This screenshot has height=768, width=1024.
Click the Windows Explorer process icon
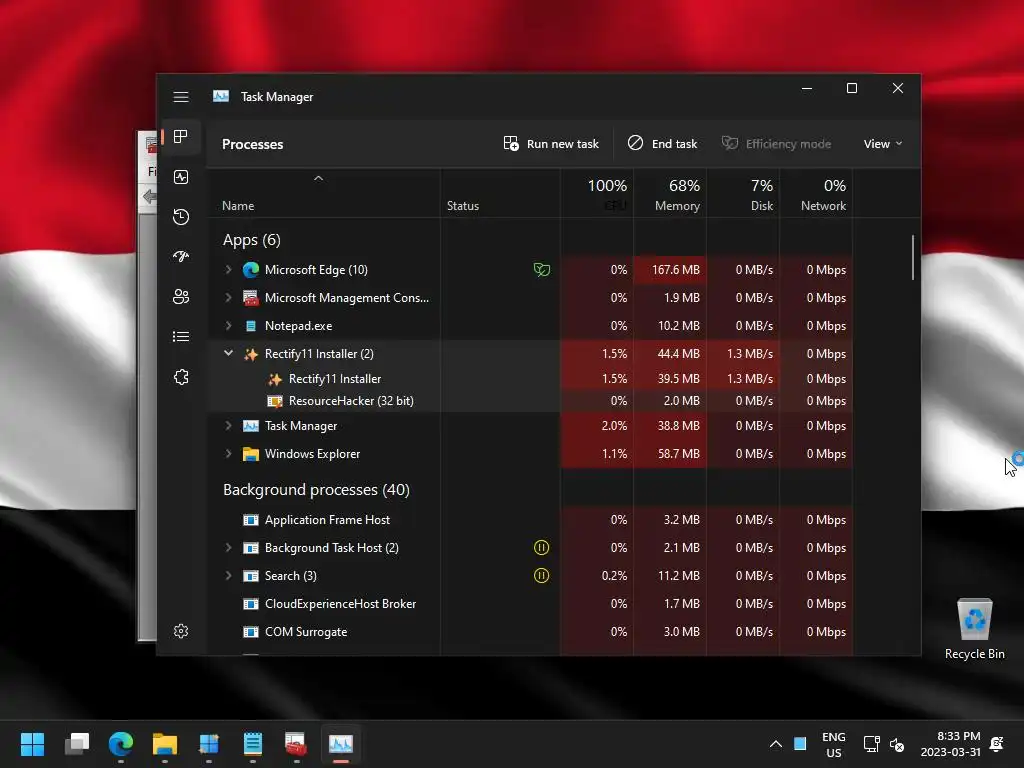[251, 454]
